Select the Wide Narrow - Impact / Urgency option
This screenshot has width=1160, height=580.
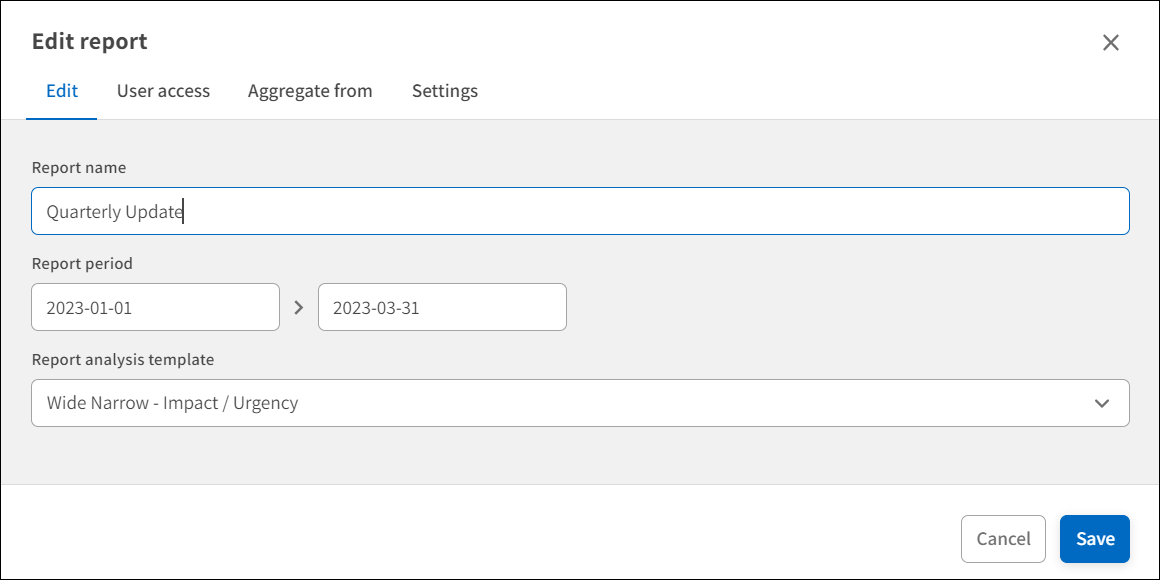[580, 402]
